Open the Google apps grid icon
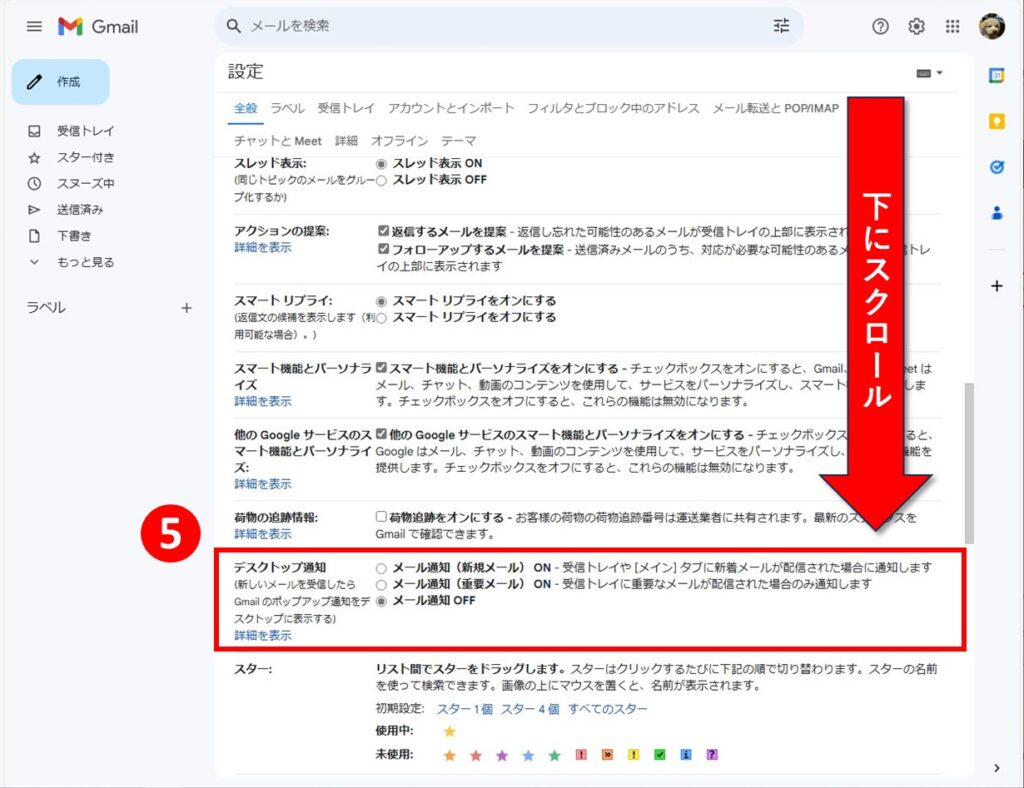The width and height of the screenshot is (1024, 788). [x=952, y=27]
